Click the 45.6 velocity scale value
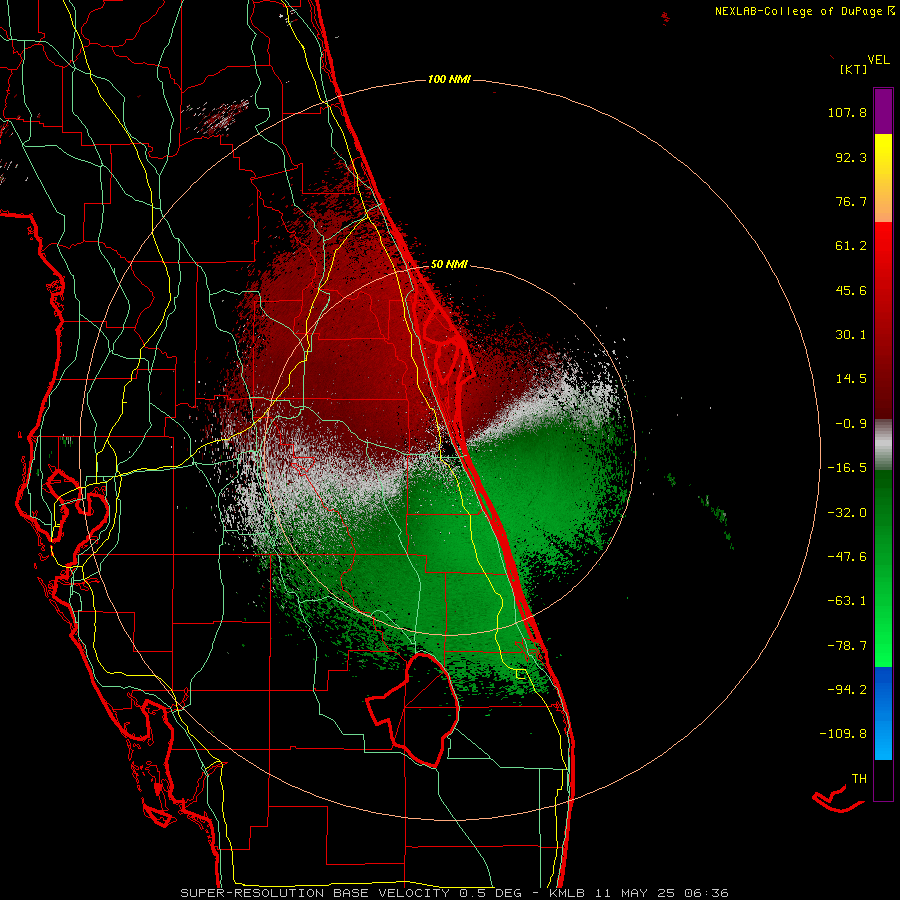This screenshot has height=900, width=900. [851, 290]
